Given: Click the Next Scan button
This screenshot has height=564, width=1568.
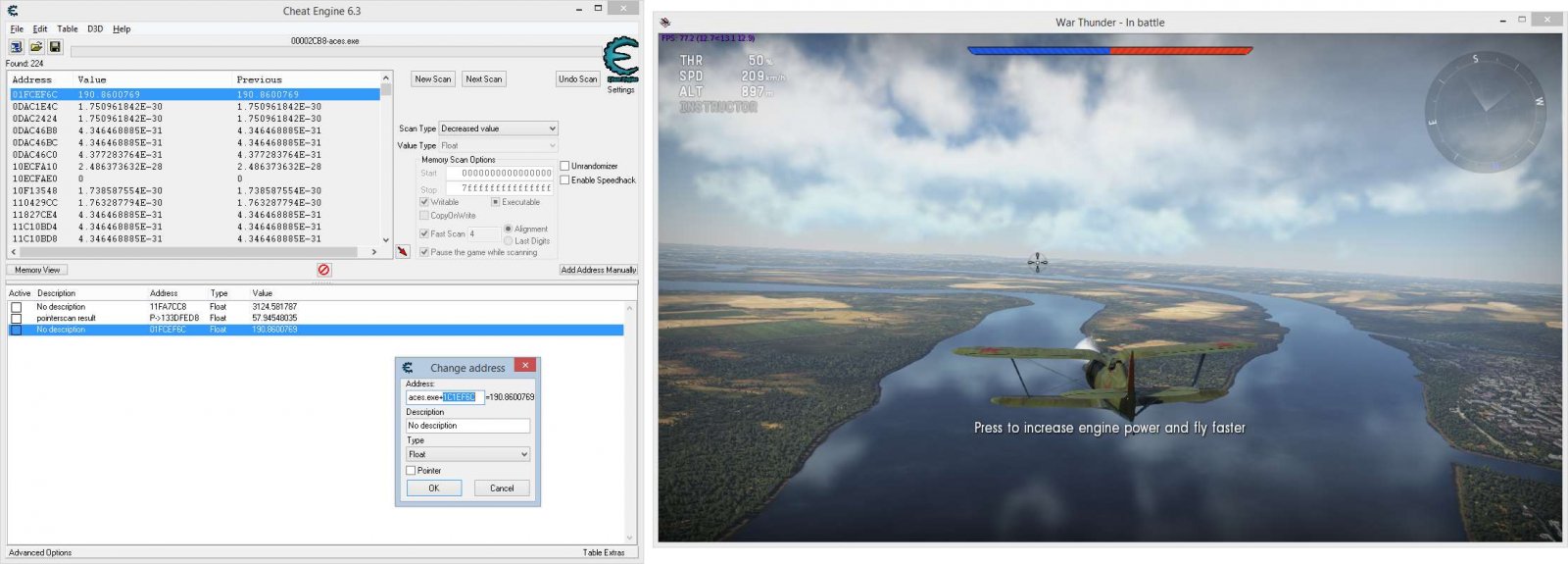Looking at the screenshot, I should pyautogui.click(x=483, y=78).
